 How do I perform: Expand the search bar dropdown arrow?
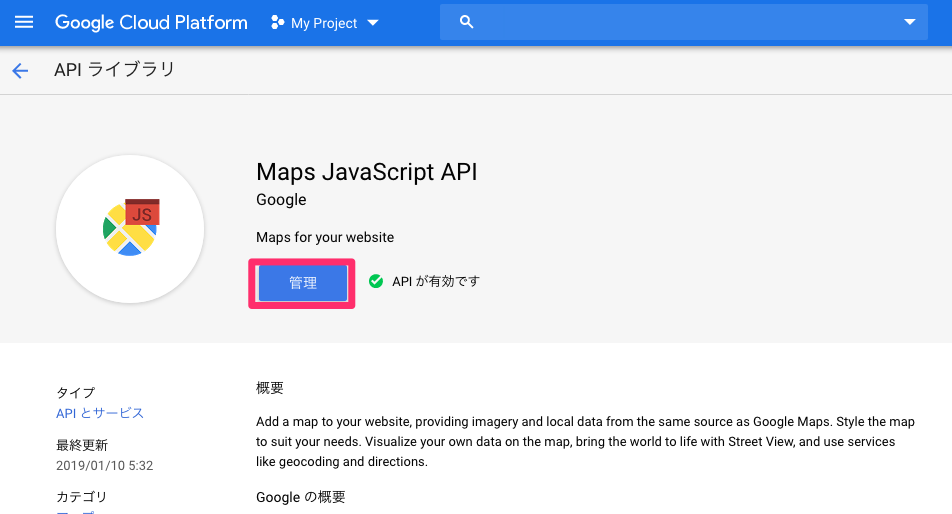[910, 22]
